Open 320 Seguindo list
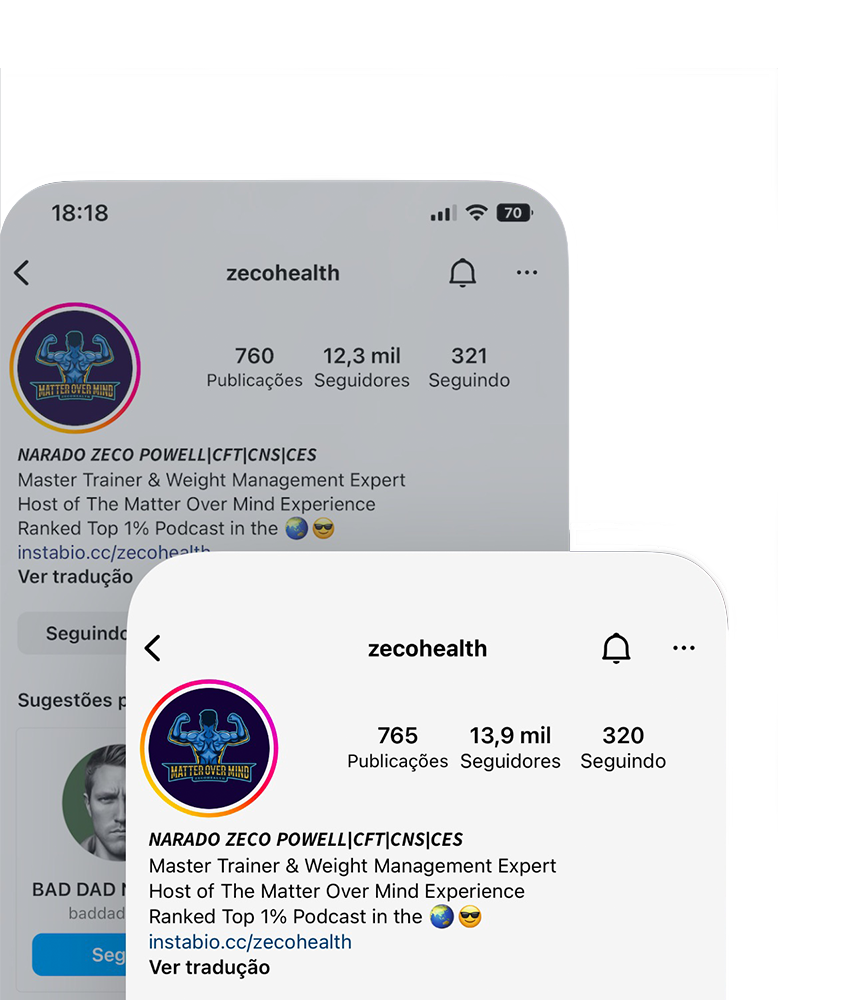 pyautogui.click(x=623, y=747)
